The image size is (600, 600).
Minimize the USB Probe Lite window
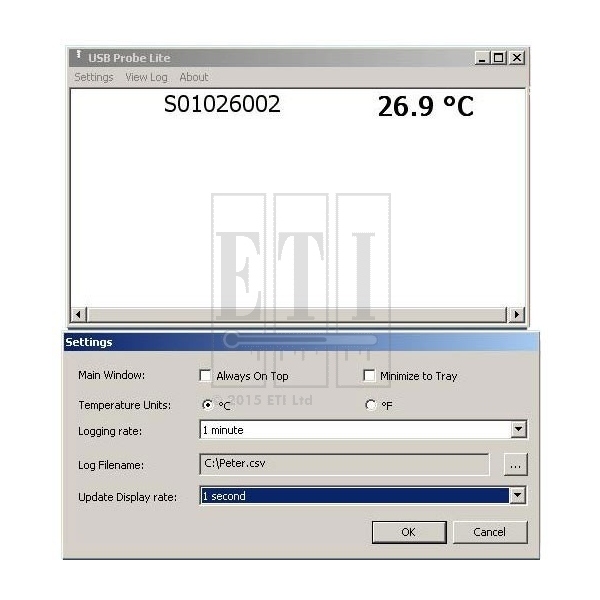pos(482,58)
